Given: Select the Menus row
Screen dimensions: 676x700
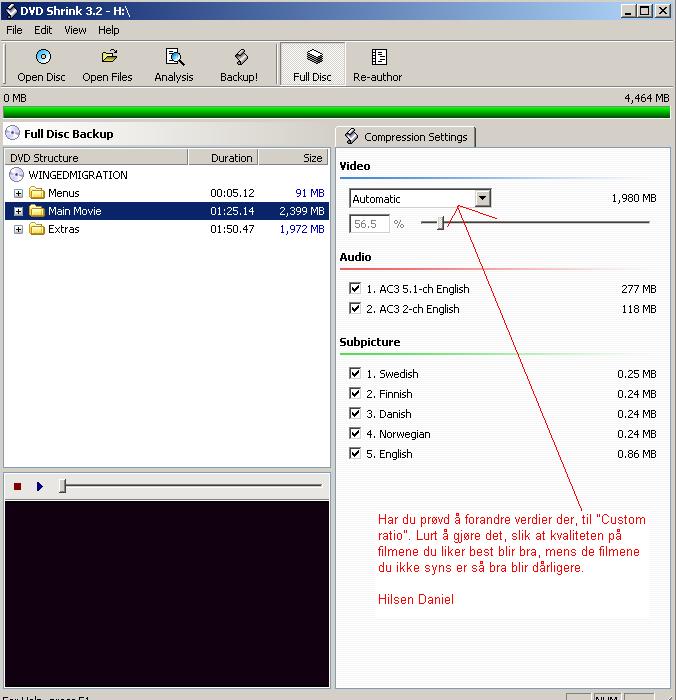Looking at the screenshot, I should click(167, 193).
